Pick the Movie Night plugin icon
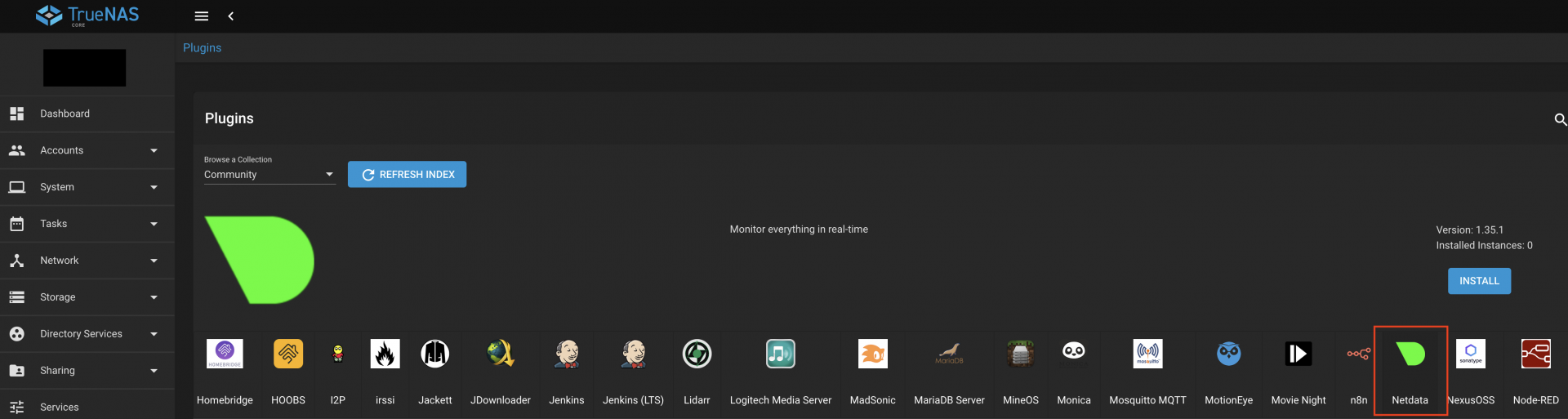The image size is (1568, 419). [1298, 354]
